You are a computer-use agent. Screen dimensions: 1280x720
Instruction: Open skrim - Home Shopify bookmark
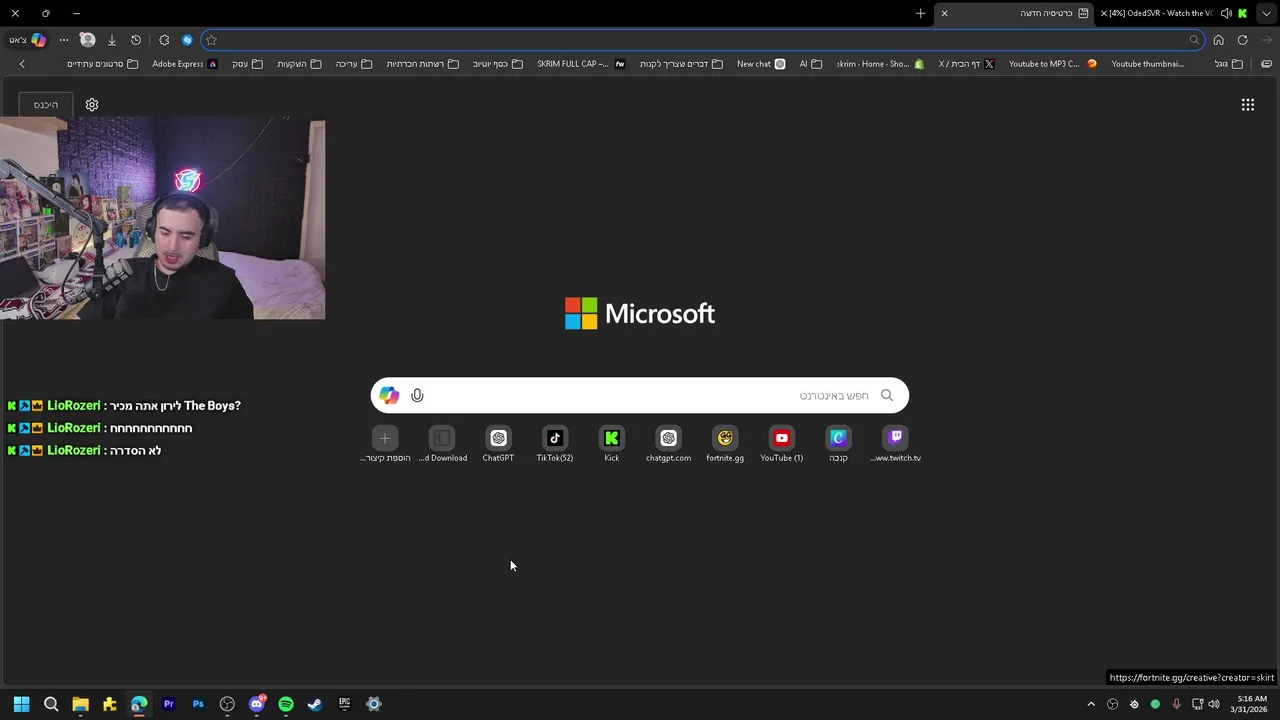[880, 64]
